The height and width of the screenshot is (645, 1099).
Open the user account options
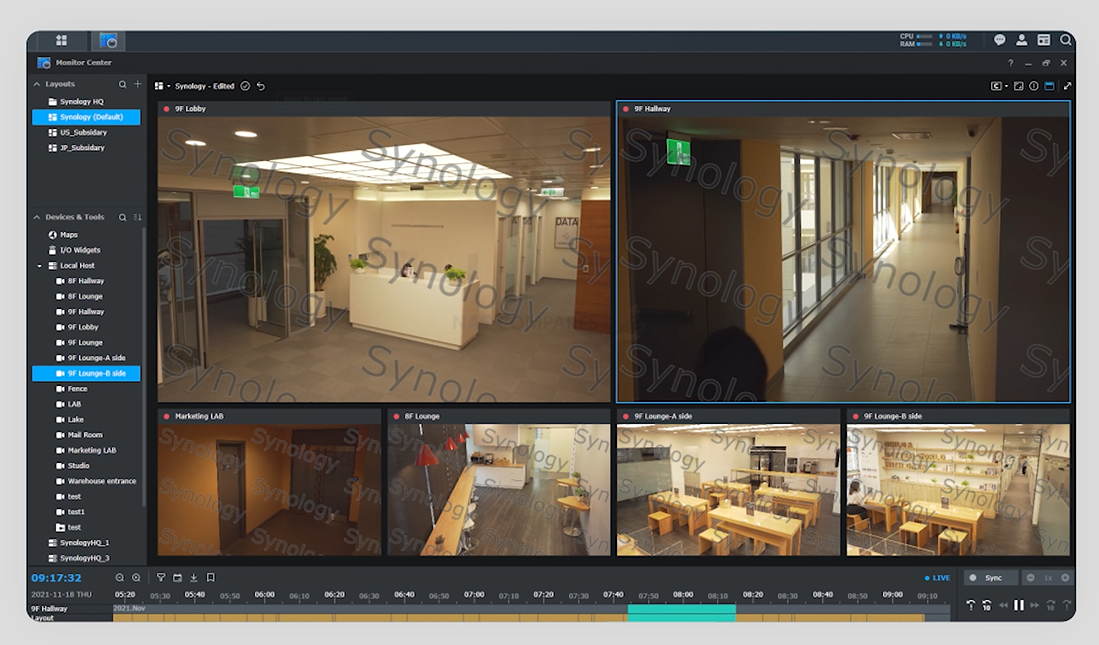[1022, 40]
